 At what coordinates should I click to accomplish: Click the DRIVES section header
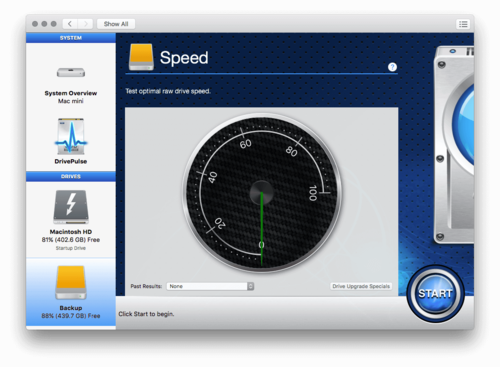tap(71, 176)
